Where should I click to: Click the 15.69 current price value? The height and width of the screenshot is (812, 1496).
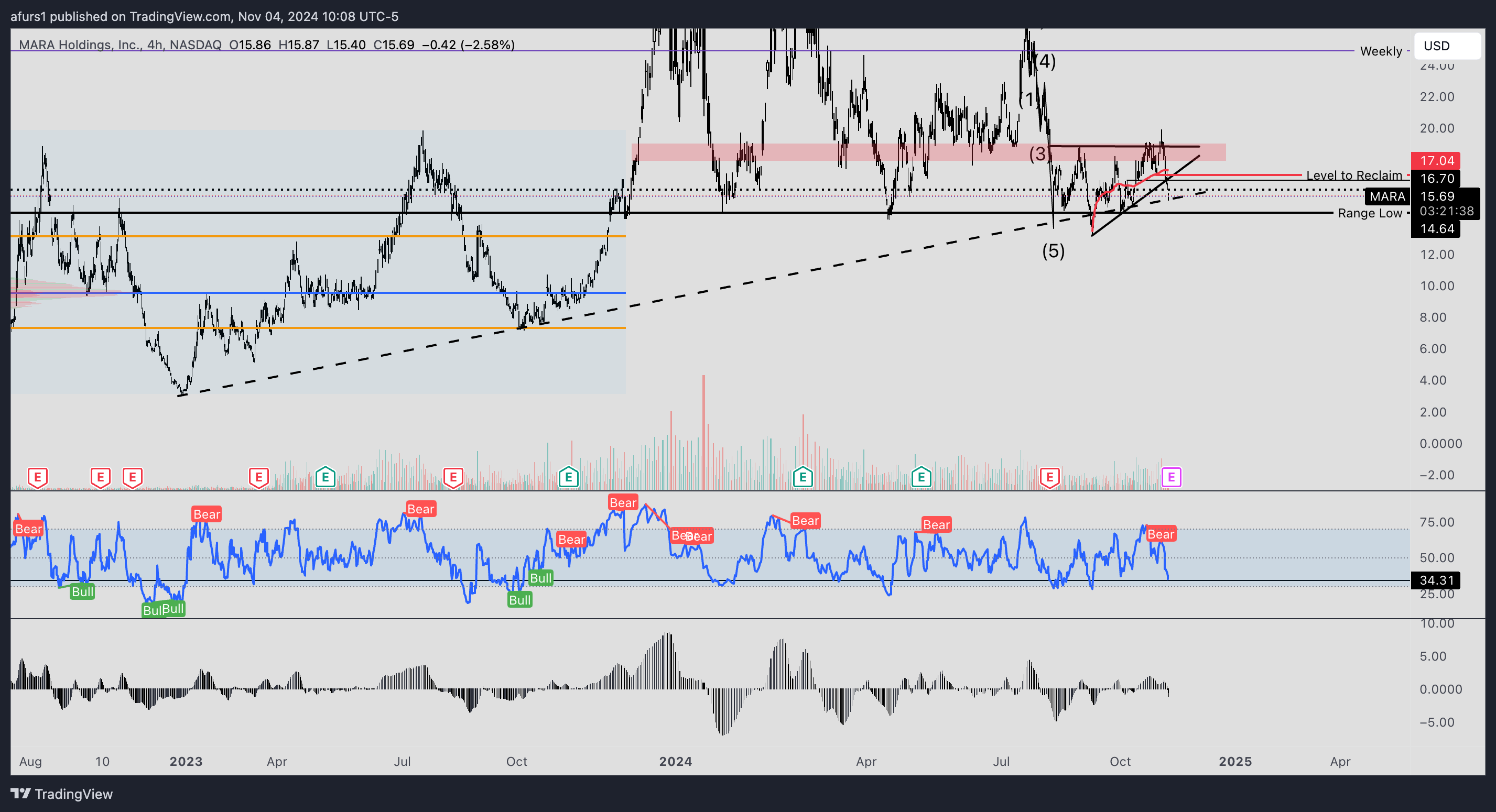1437,196
